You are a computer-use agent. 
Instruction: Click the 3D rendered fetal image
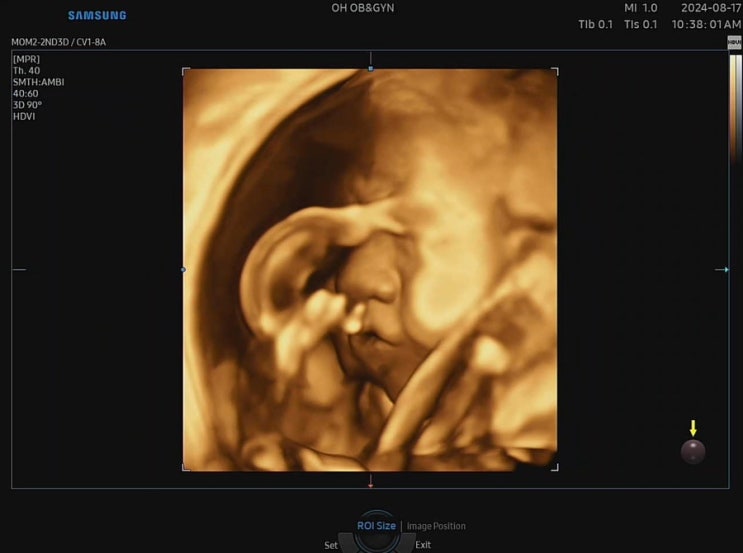(370, 270)
